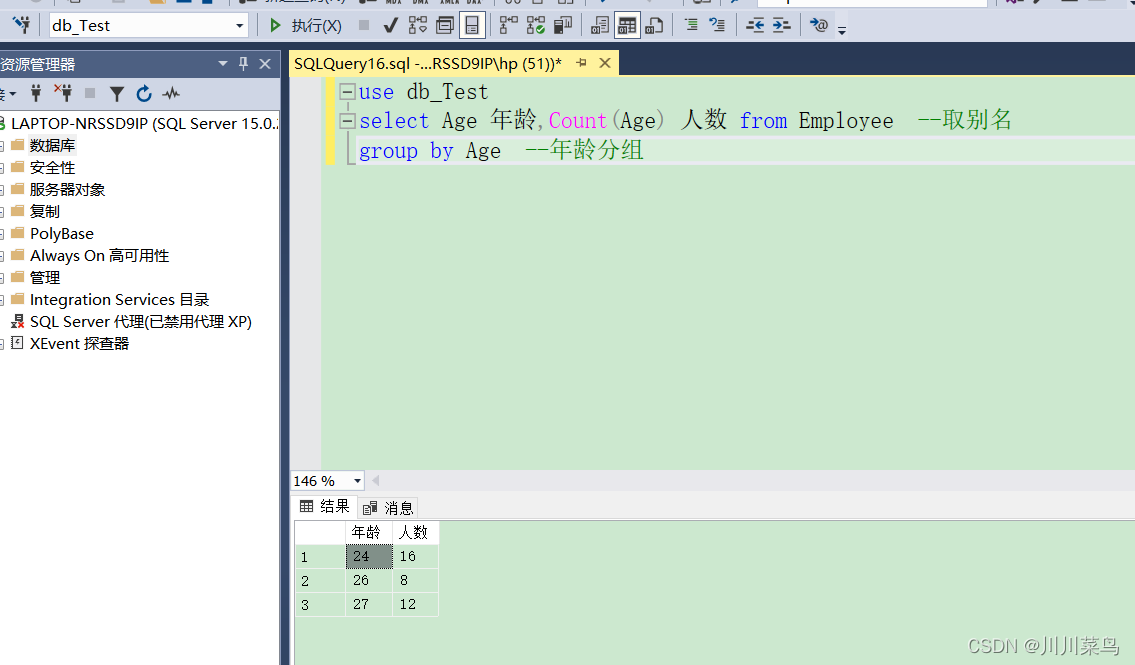Select results to text mode

tap(599, 26)
